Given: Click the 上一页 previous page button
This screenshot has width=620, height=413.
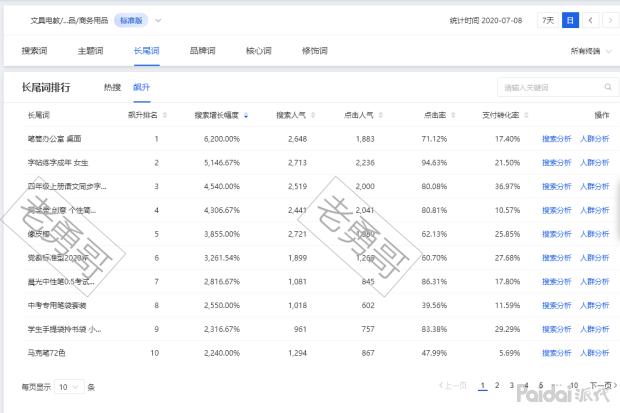Looking at the screenshot, I should [453, 385].
